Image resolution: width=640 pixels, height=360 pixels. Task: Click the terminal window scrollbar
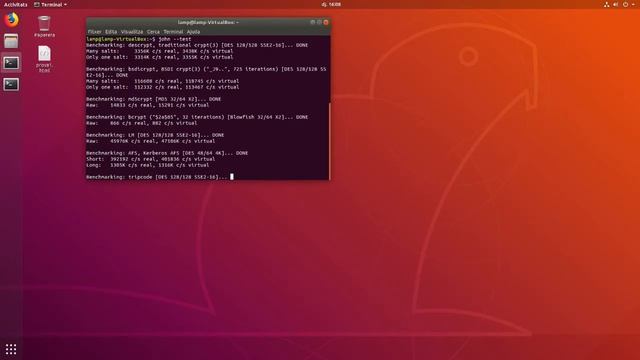click(329, 141)
